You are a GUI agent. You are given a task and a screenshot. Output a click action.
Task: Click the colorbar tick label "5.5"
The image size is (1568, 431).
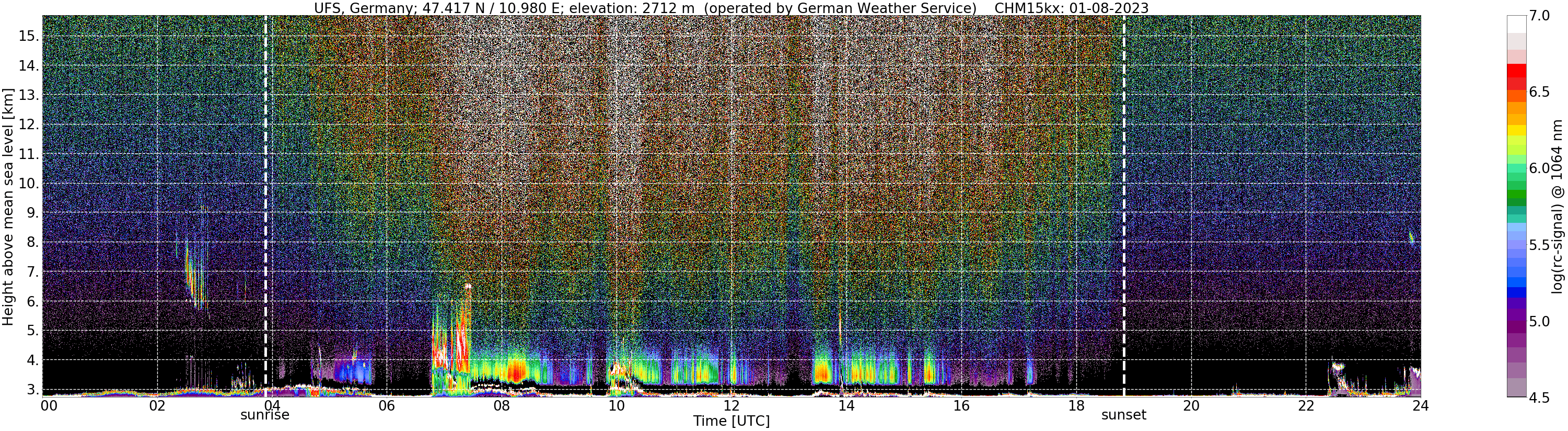(x=1539, y=244)
